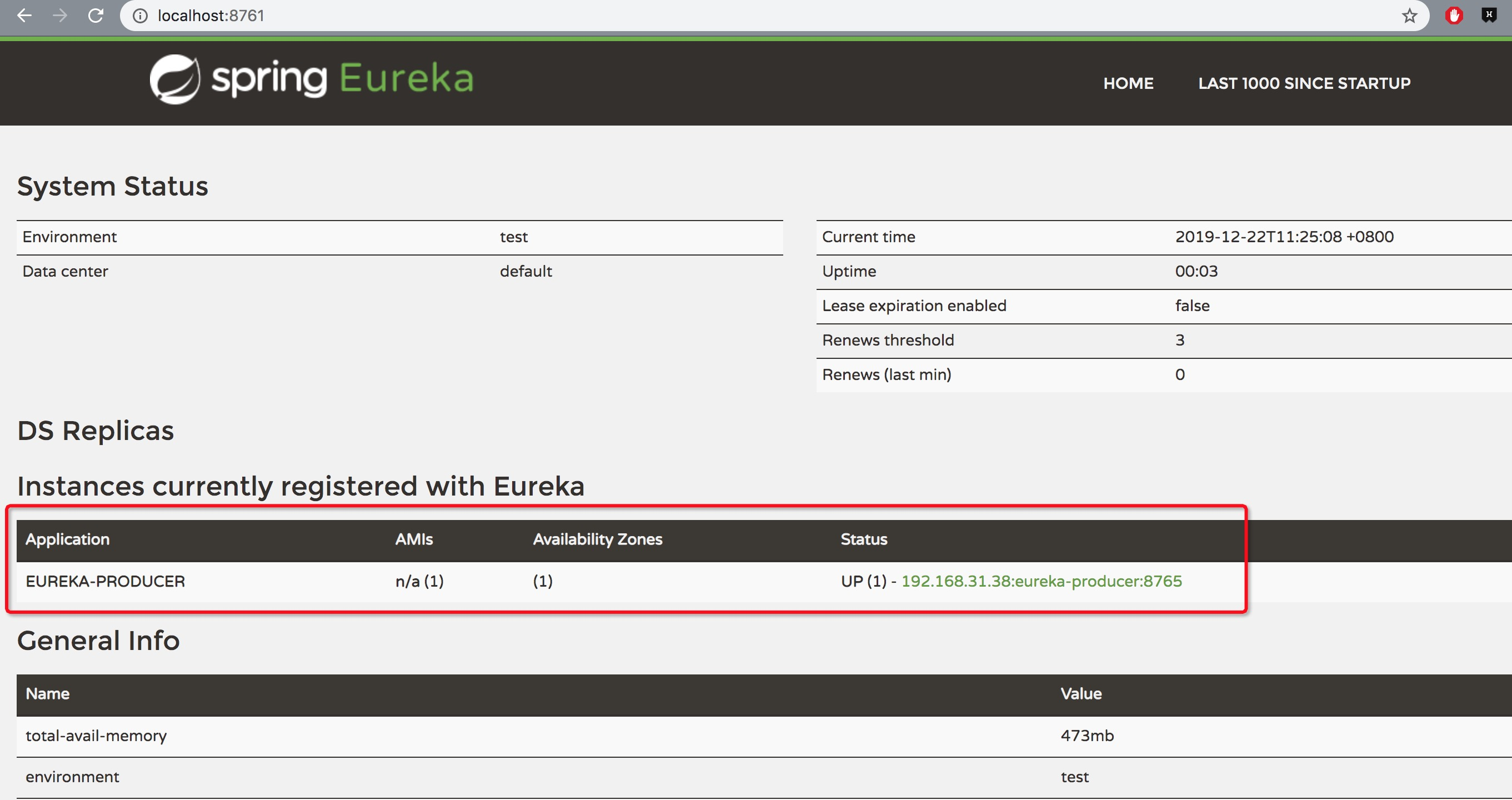Image resolution: width=1512 pixels, height=800 pixels.
Task: Reload the page with refresh icon
Action: 96,16
